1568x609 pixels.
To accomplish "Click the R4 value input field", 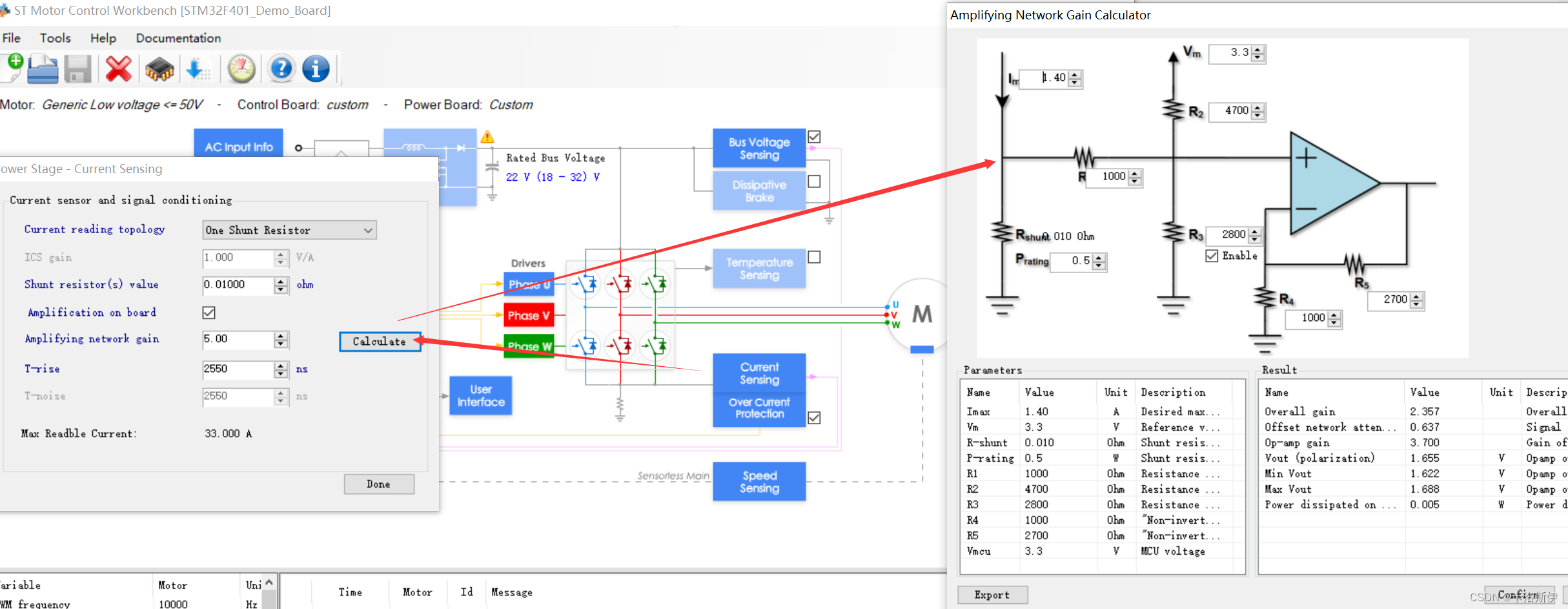I will tap(1307, 318).
